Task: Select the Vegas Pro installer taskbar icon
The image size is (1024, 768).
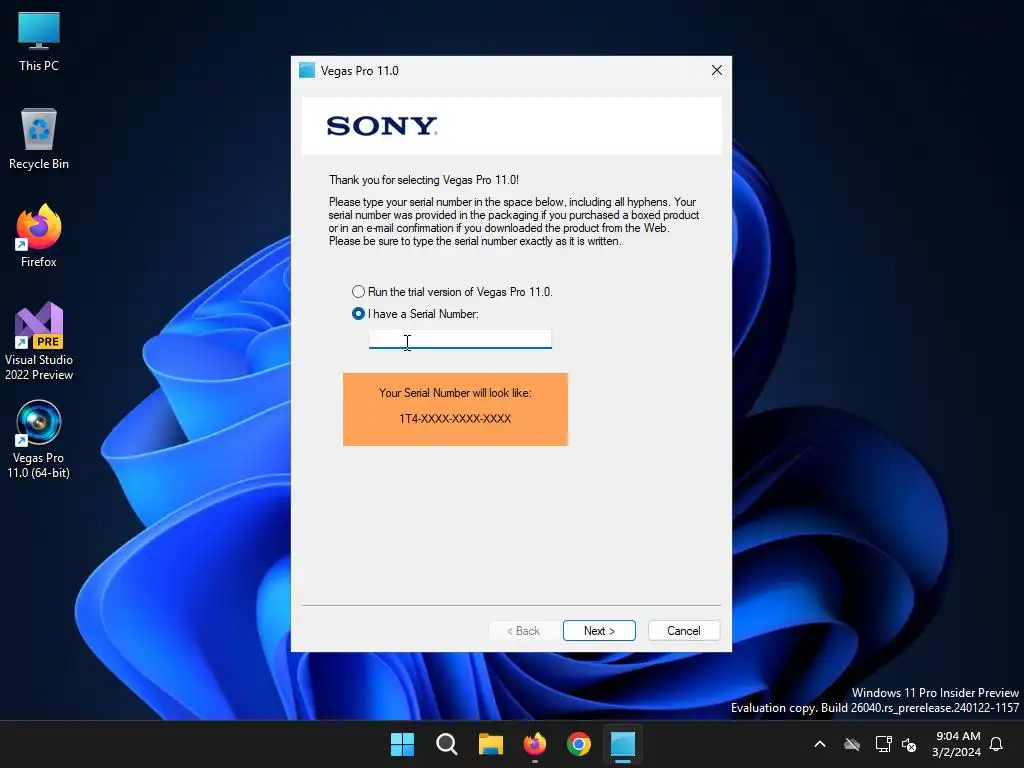Action: [623, 744]
